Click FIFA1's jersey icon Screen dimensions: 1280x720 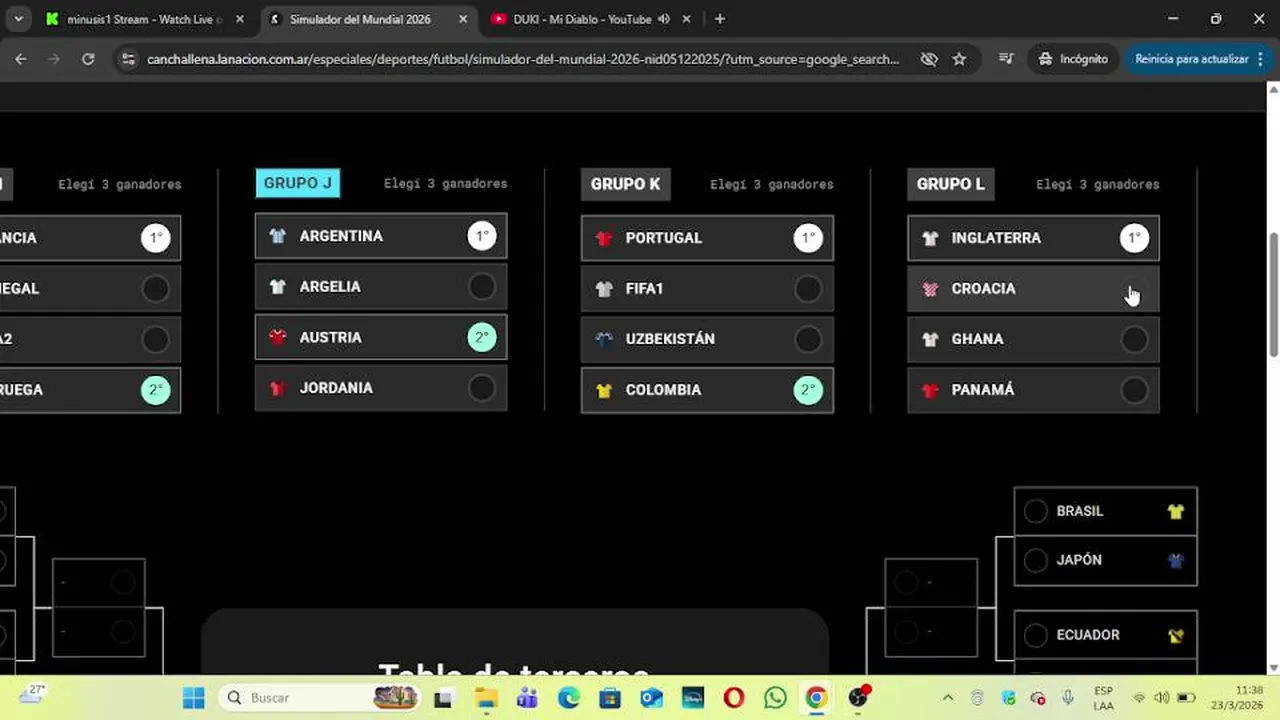[604, 289]
